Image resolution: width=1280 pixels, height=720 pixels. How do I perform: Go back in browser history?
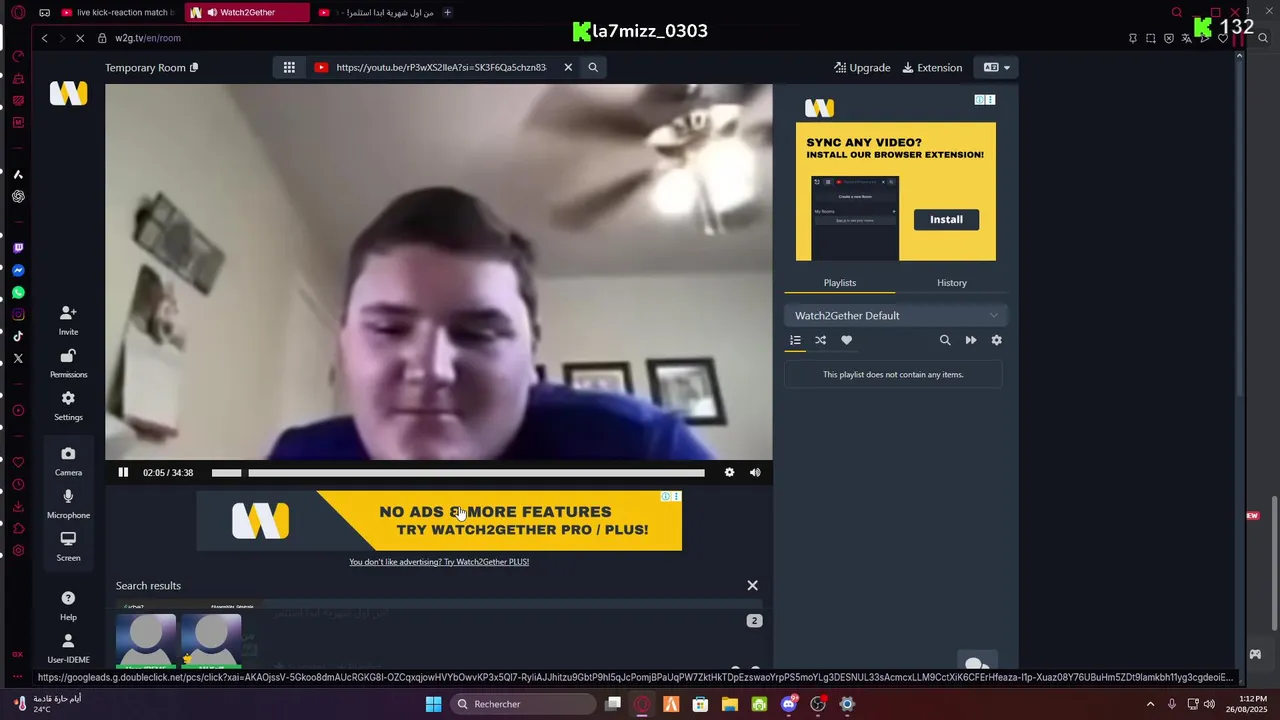pos(44,38)
